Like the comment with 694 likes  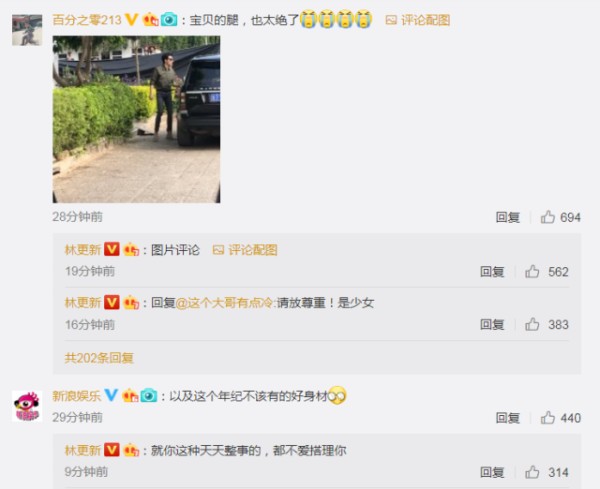(x=560, y=217)
